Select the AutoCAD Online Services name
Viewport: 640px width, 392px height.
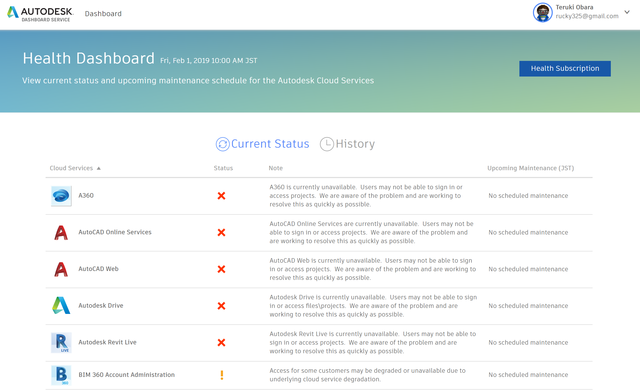point(115,232)
